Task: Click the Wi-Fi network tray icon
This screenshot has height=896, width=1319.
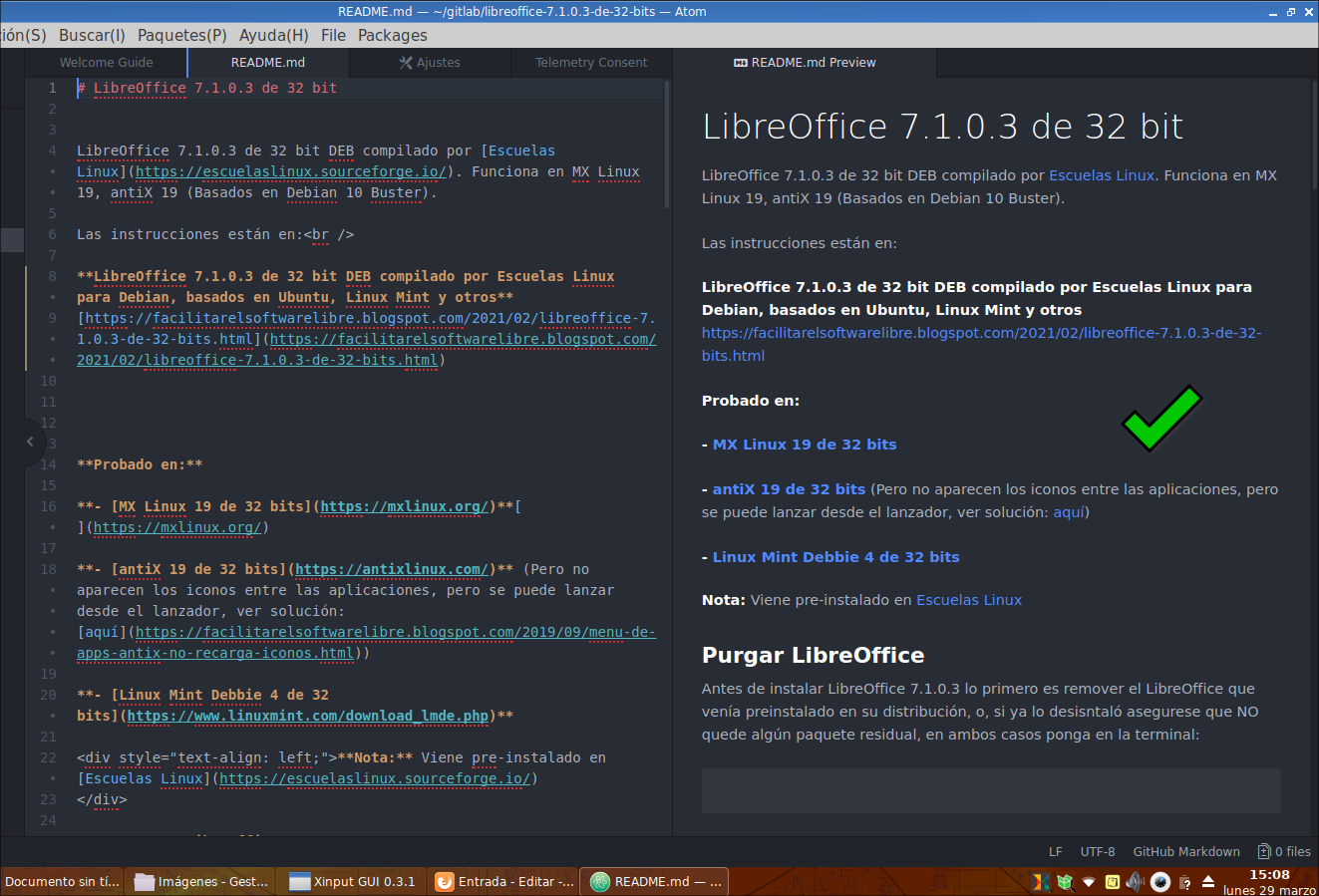Action: (1089, 882)
